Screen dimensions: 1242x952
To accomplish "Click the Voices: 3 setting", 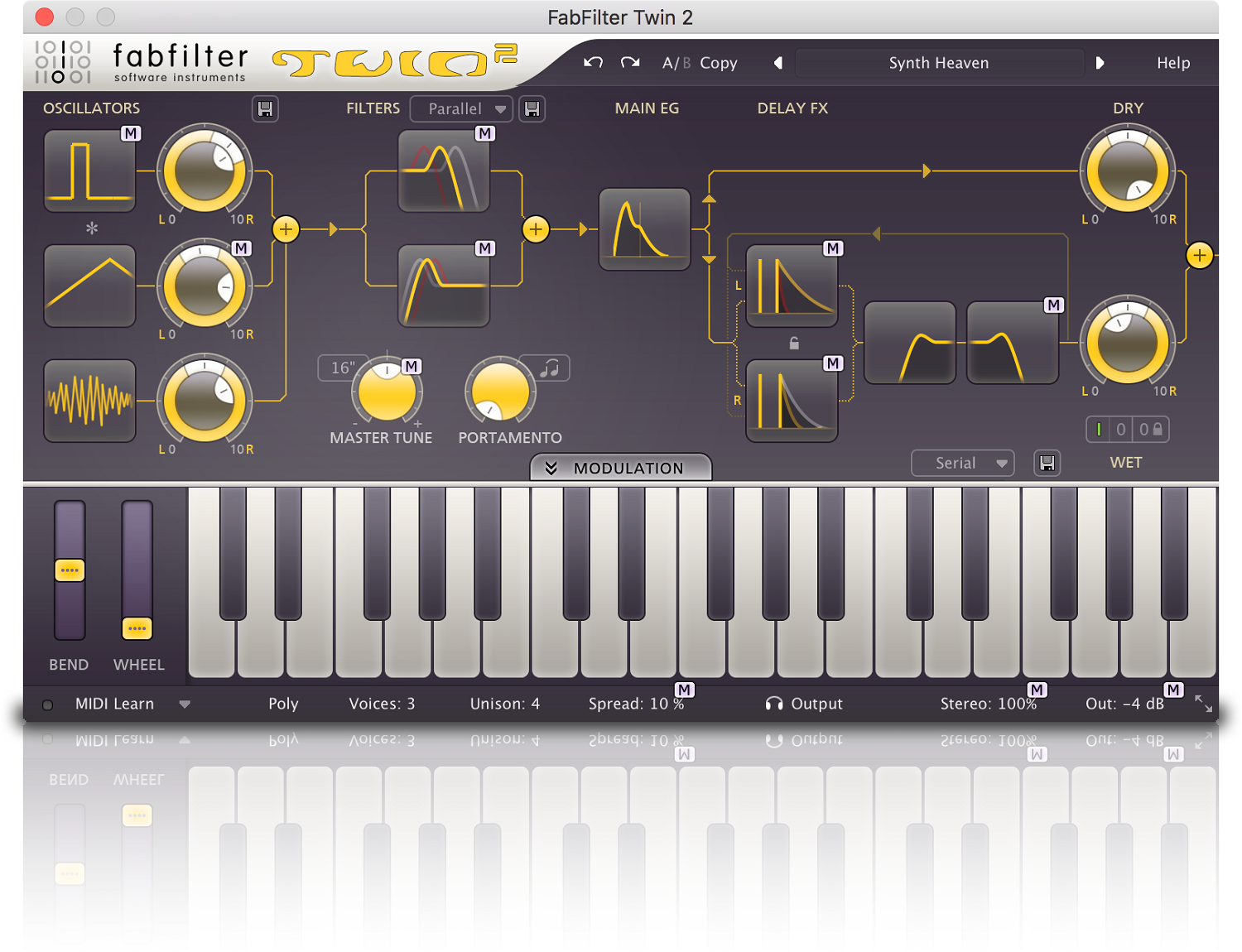I will pyautogui.click(x=382, y=704).
